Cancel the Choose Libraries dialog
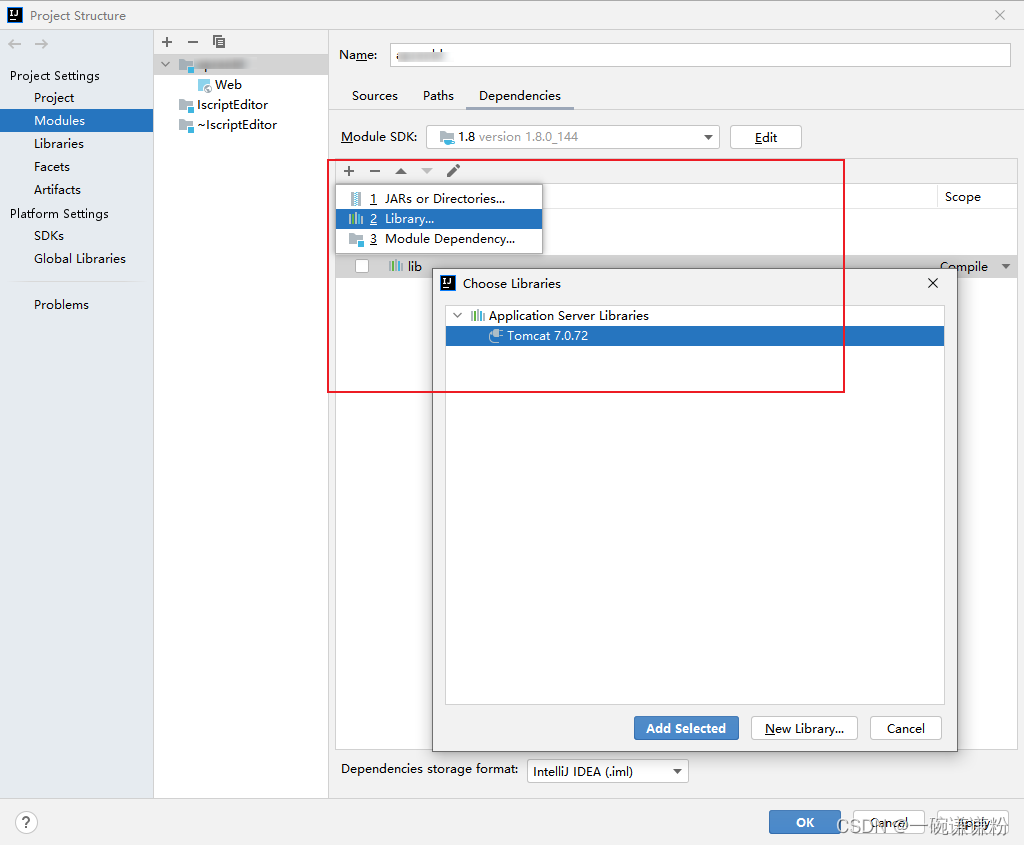Screen dimensions: 1024x845 pyautogui.click(x=905, y=728)
